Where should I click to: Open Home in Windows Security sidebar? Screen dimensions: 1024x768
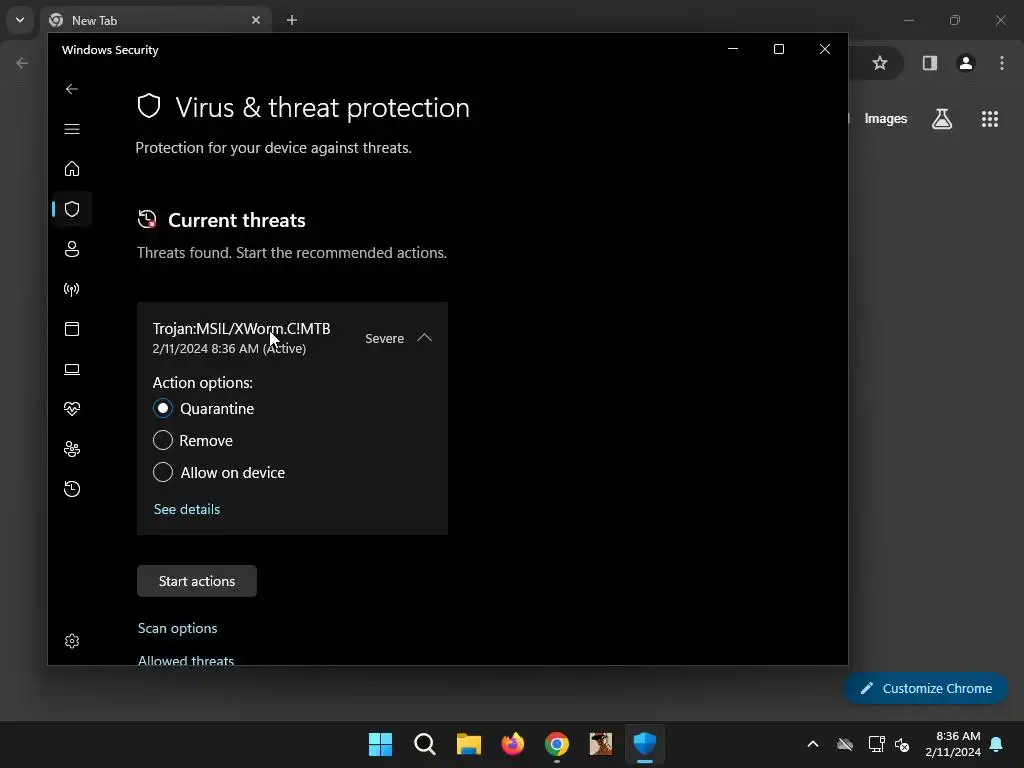click(x=72, y=169)
